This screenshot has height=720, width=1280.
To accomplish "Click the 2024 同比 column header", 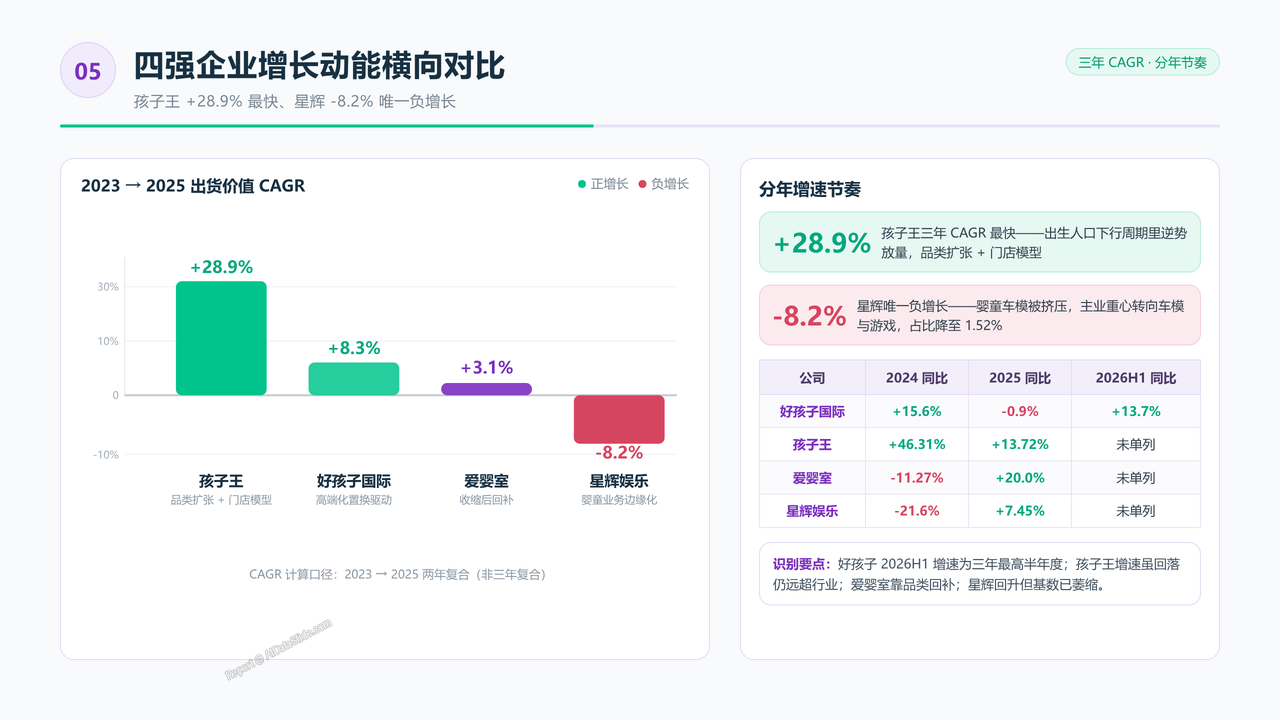I will (x=917, y=378).
